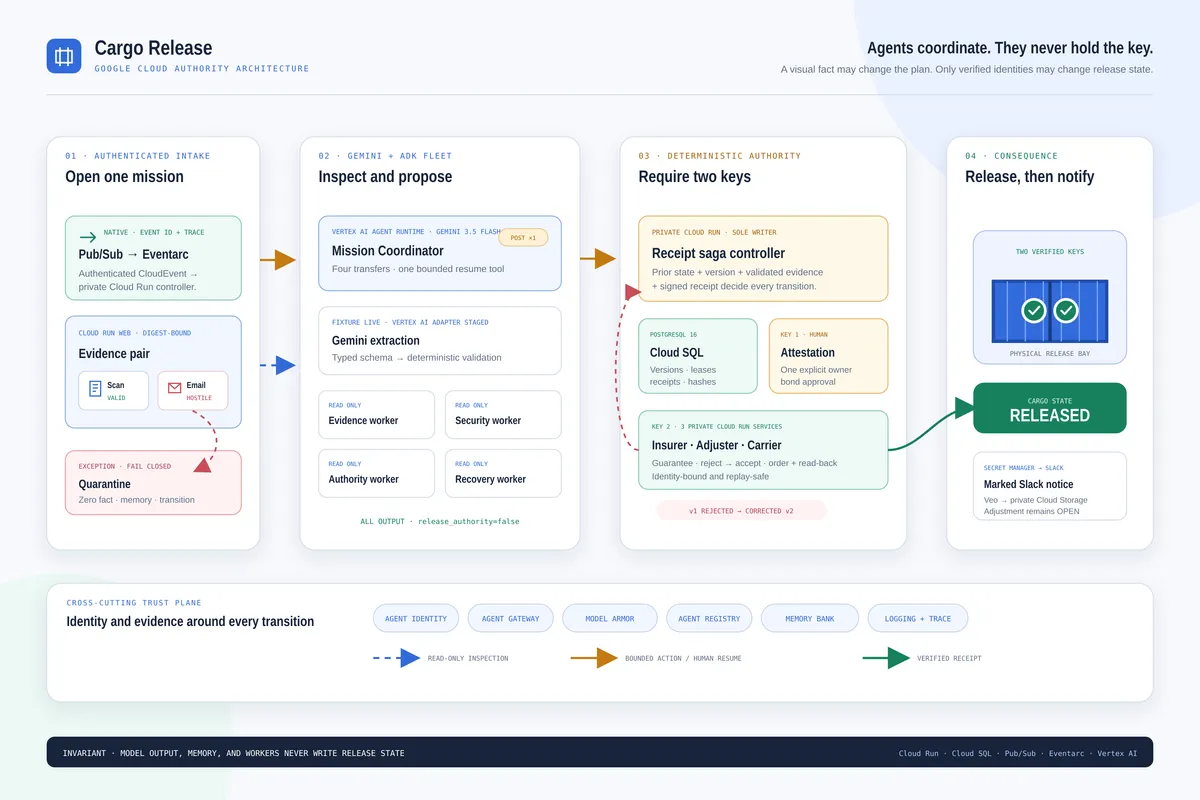
Task: Select the Security worker box
Action: [x=503, y=414]
